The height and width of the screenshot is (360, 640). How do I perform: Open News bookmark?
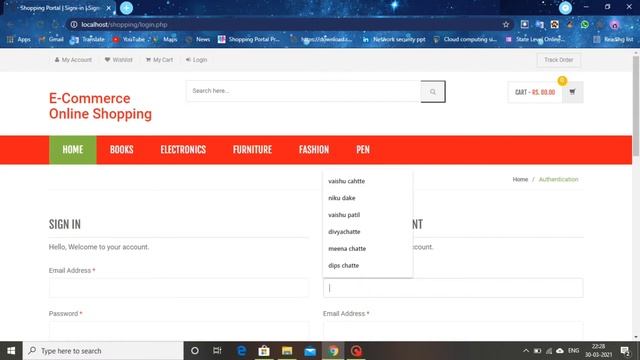[x=198, y=39]
